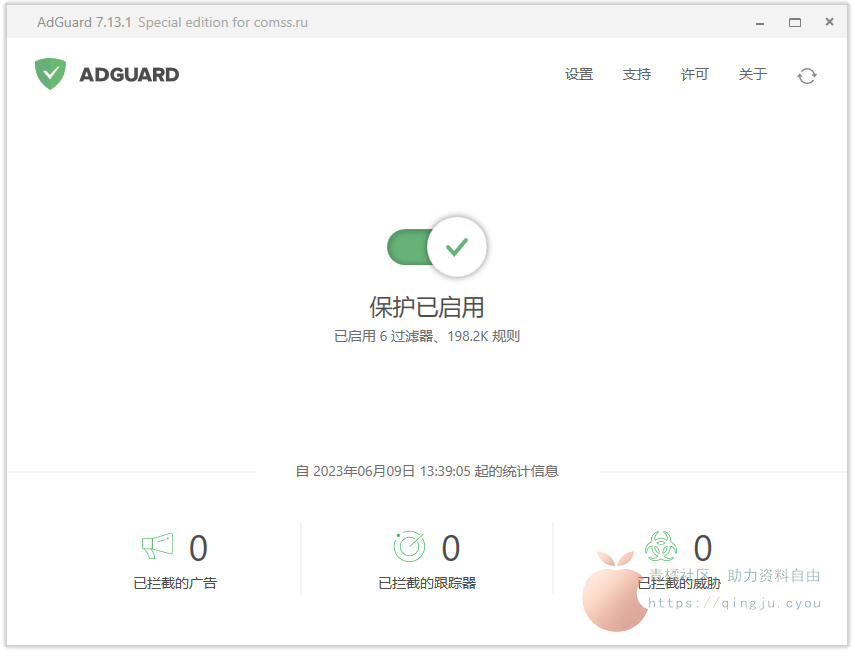Click the biohazard blocked threats icon
Viewport: 855px width, 657px height.
coord(660,546)
